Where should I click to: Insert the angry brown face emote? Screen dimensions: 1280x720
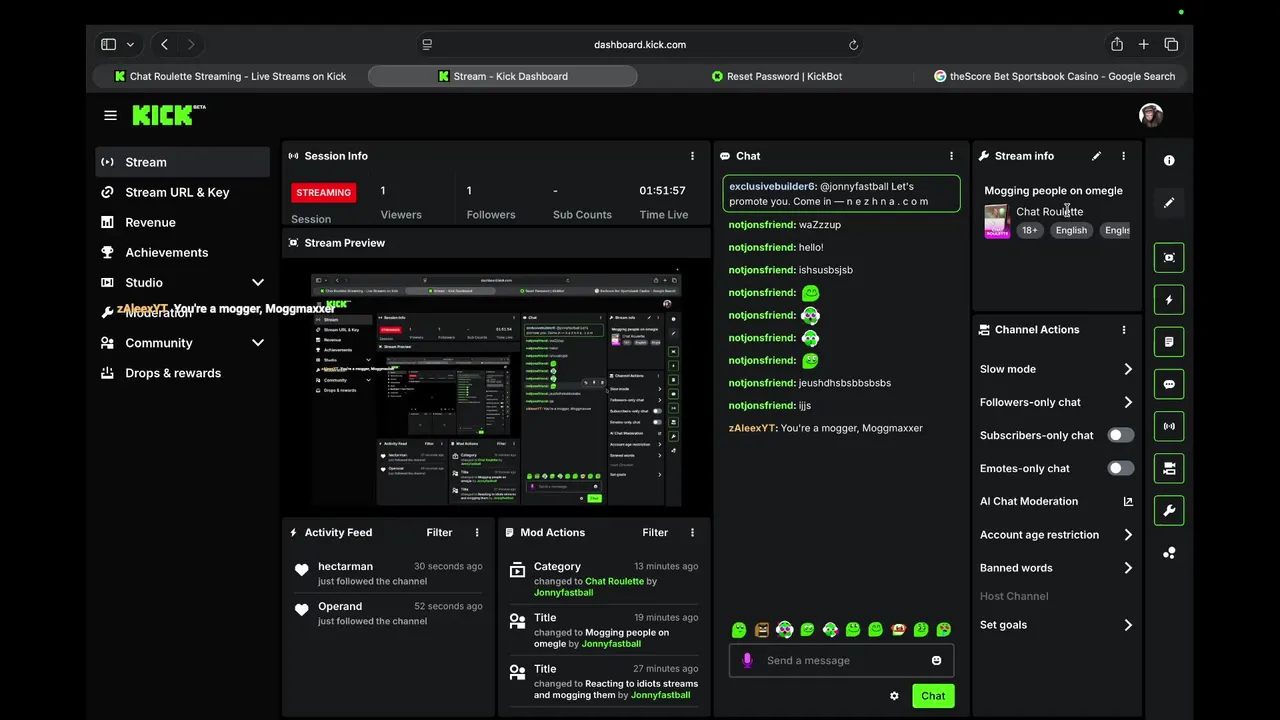(762, 629)
